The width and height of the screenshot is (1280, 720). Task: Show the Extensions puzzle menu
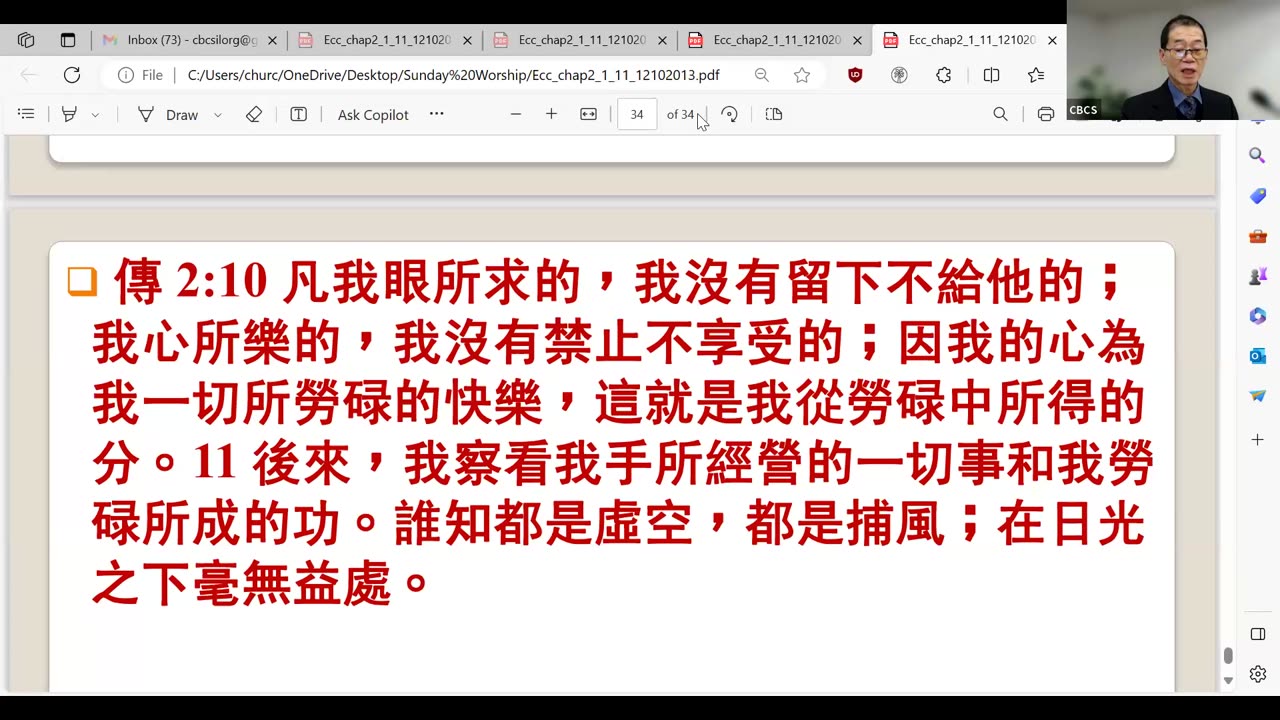(944, 75)
